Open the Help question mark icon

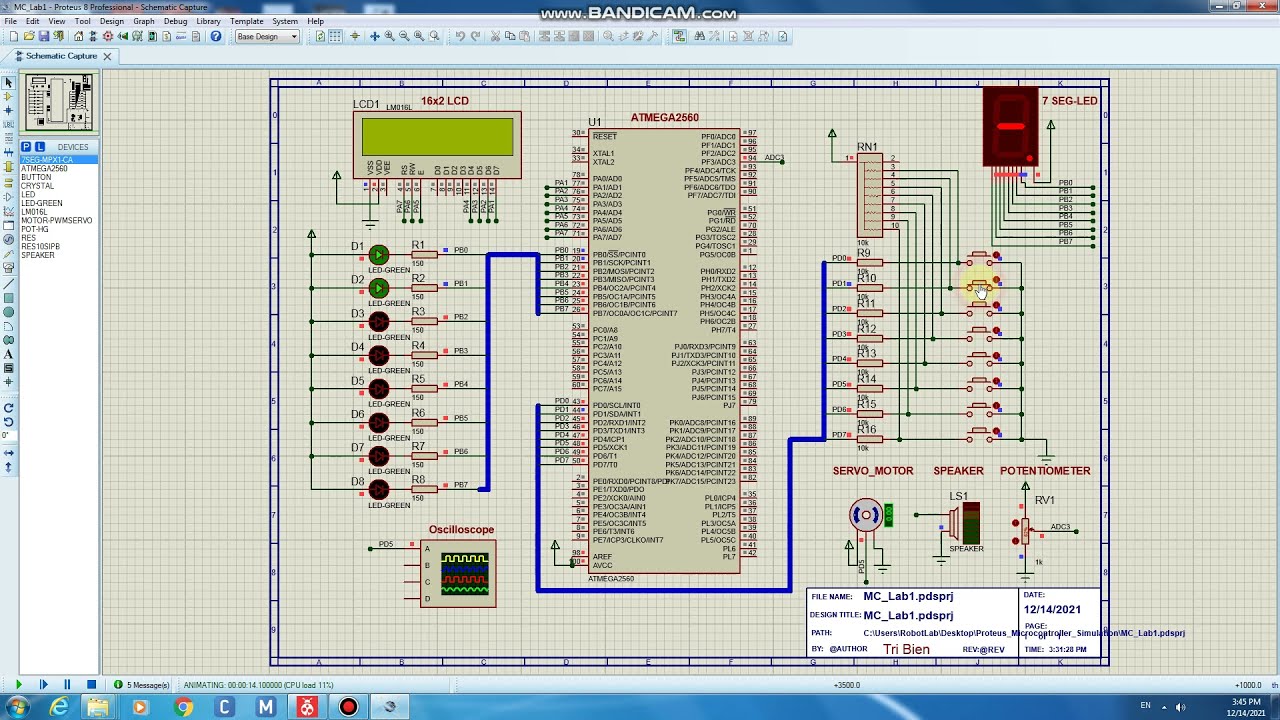(x=215, y=36)
